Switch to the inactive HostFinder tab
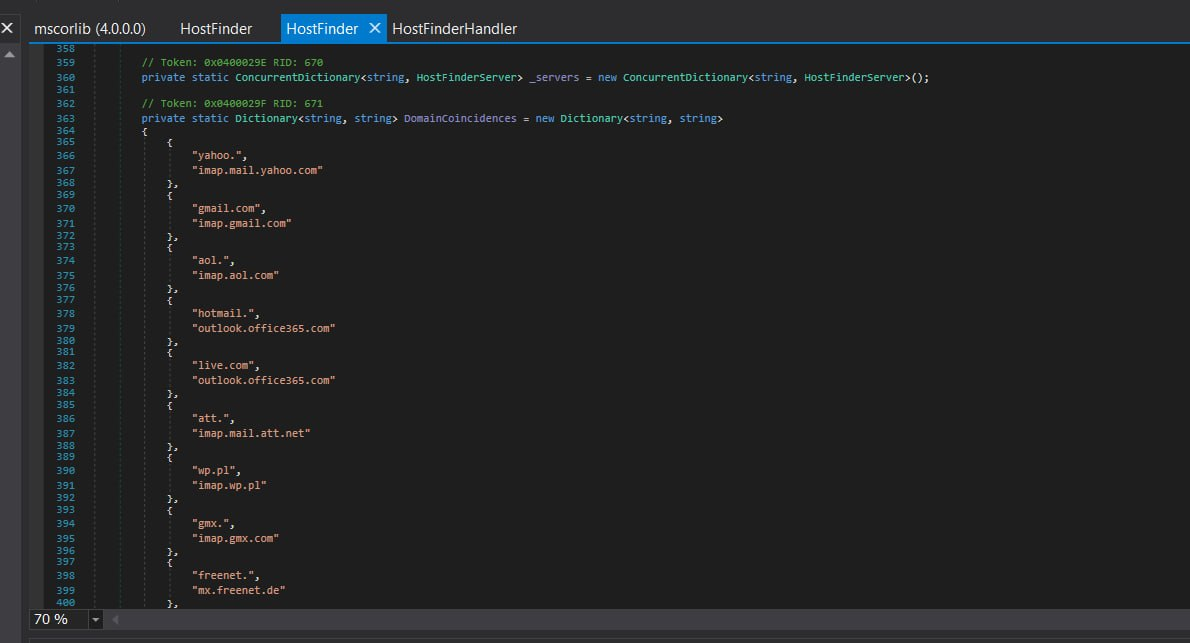This screenshot has width=1190, height=643. (x=216, y=29)
